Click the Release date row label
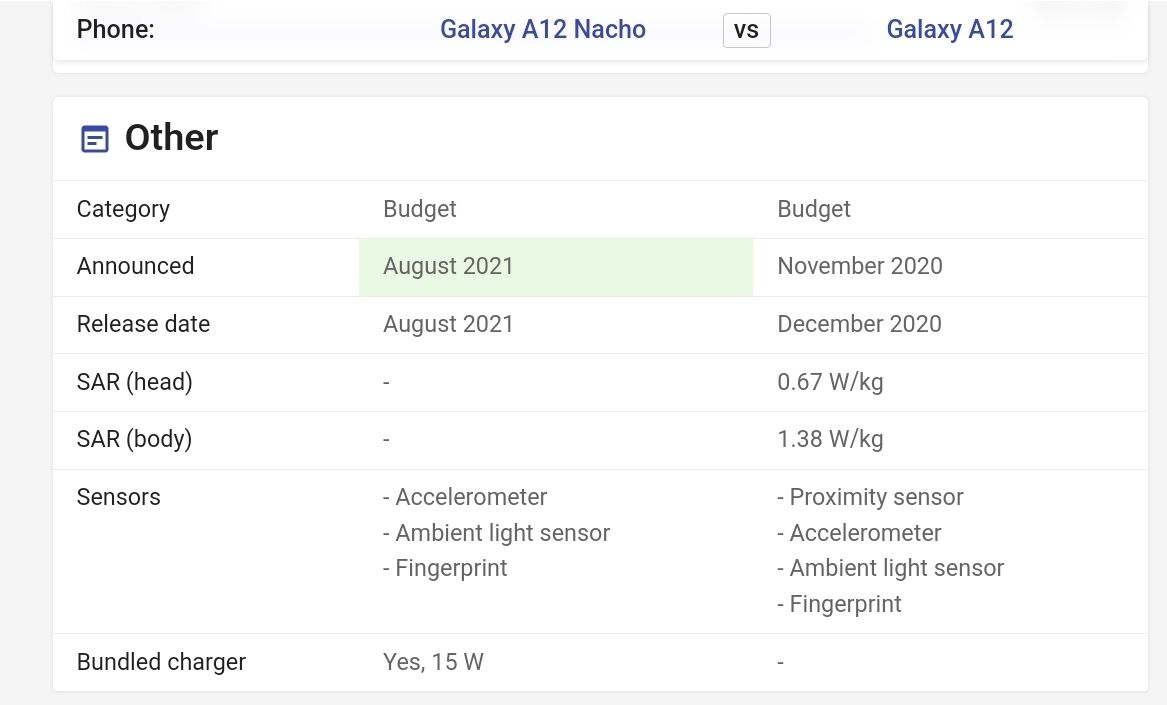1167x705 pixels. click(x=143, y=324)
